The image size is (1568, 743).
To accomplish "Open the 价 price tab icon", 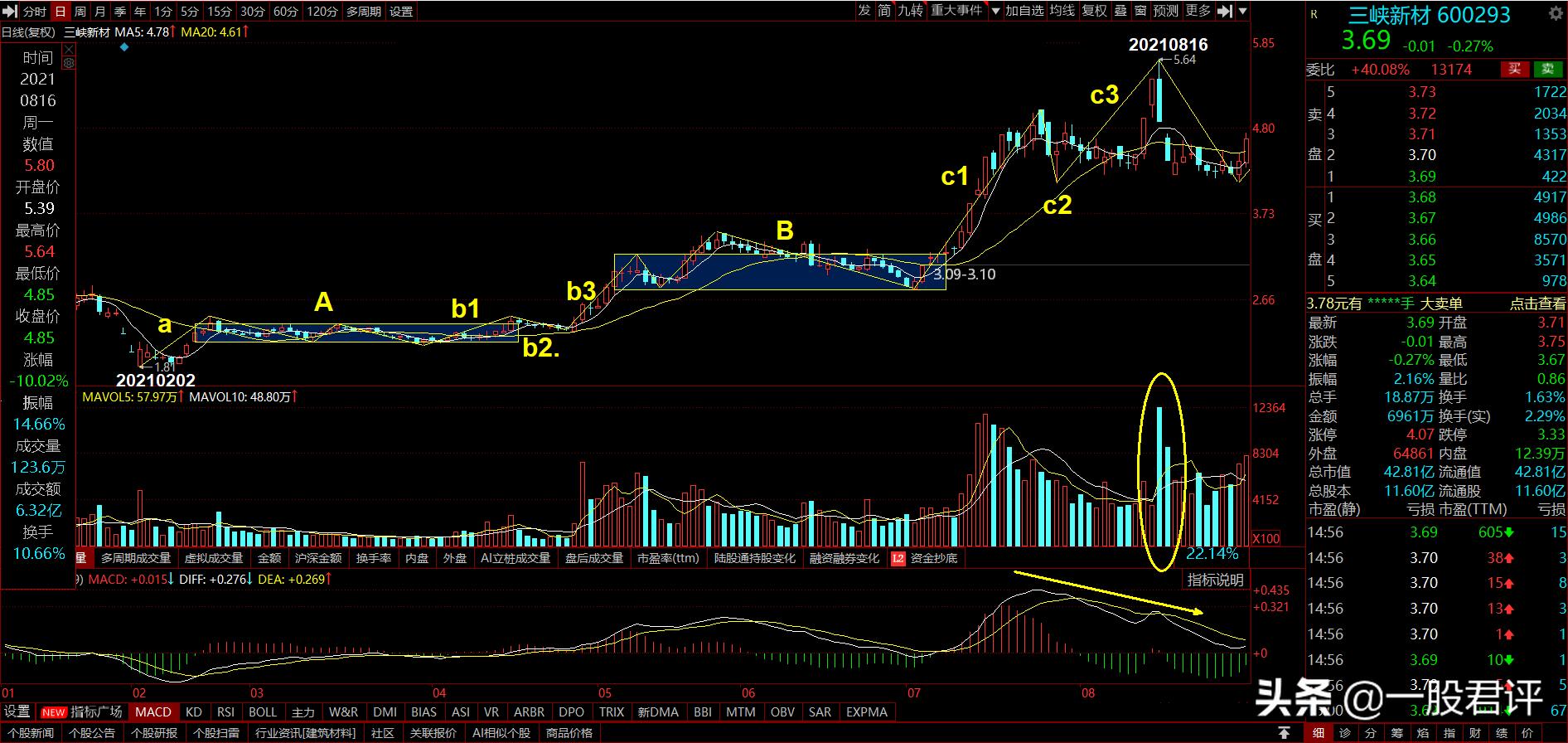I will [1527, 733].
